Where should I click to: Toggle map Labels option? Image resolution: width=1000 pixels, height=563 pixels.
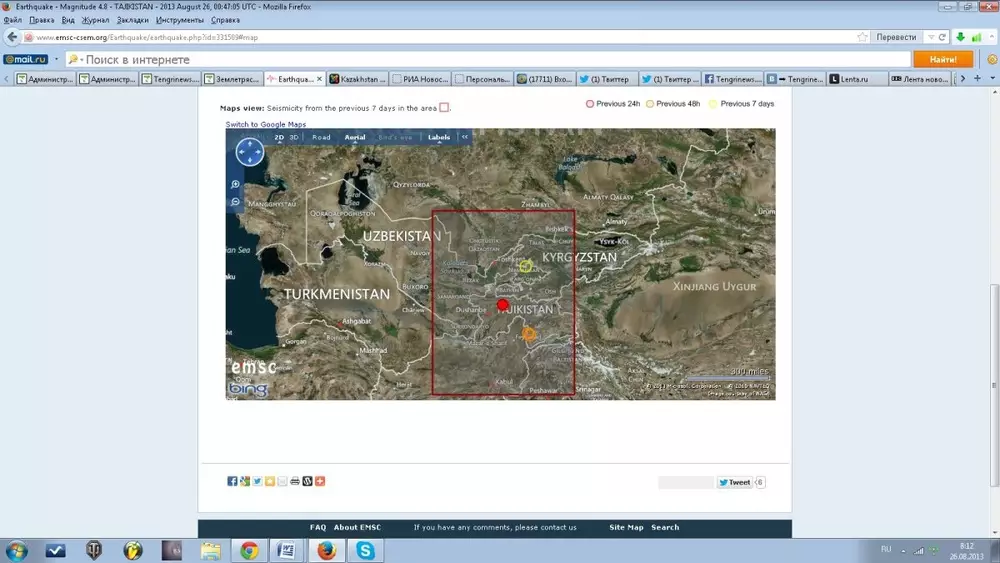tap(439, 137)
